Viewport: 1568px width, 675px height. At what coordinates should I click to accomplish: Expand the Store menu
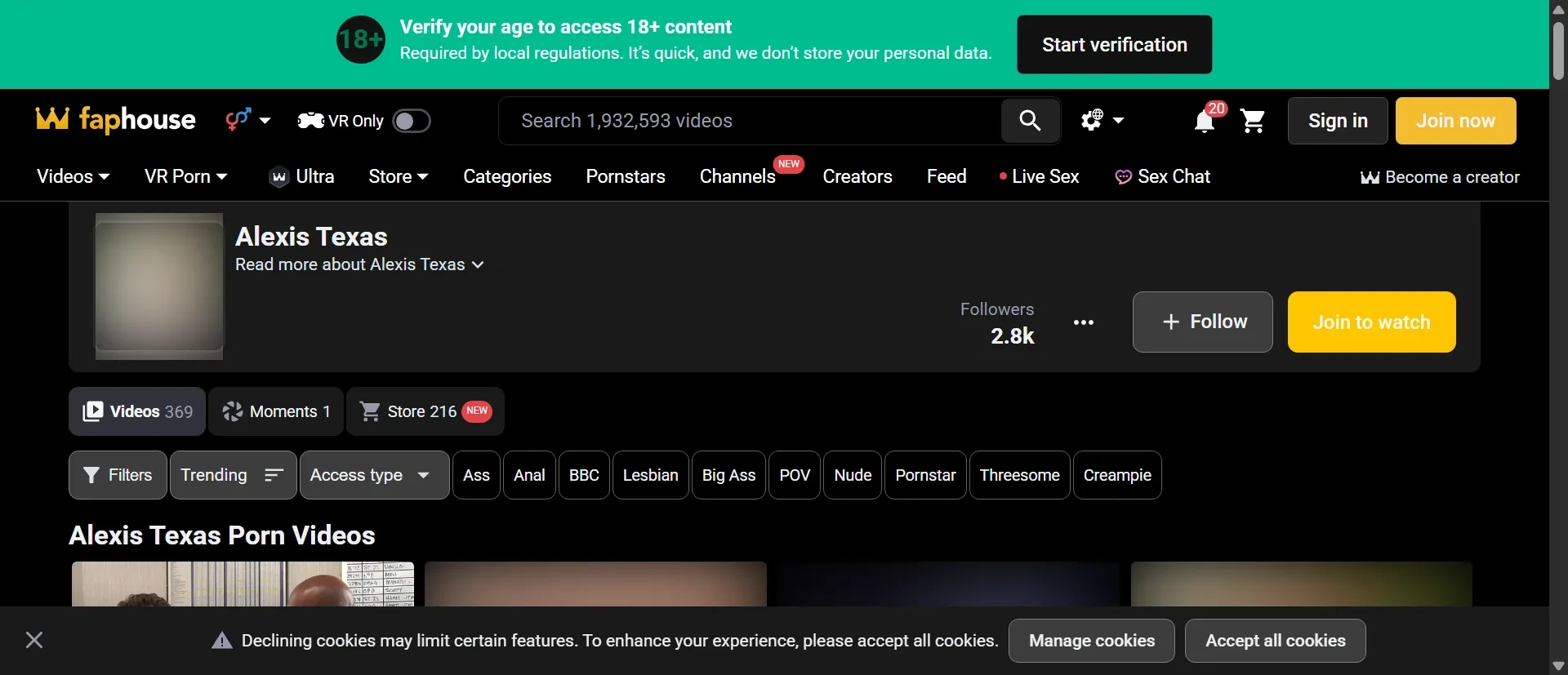pos(399,176)
